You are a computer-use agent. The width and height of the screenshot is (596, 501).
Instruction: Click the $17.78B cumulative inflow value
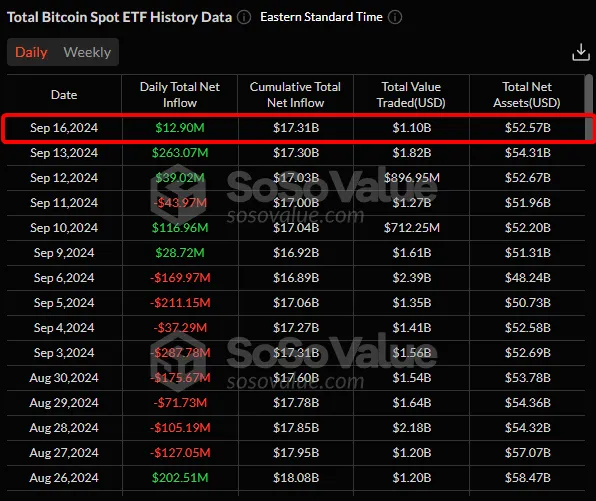tap(296, 403)
